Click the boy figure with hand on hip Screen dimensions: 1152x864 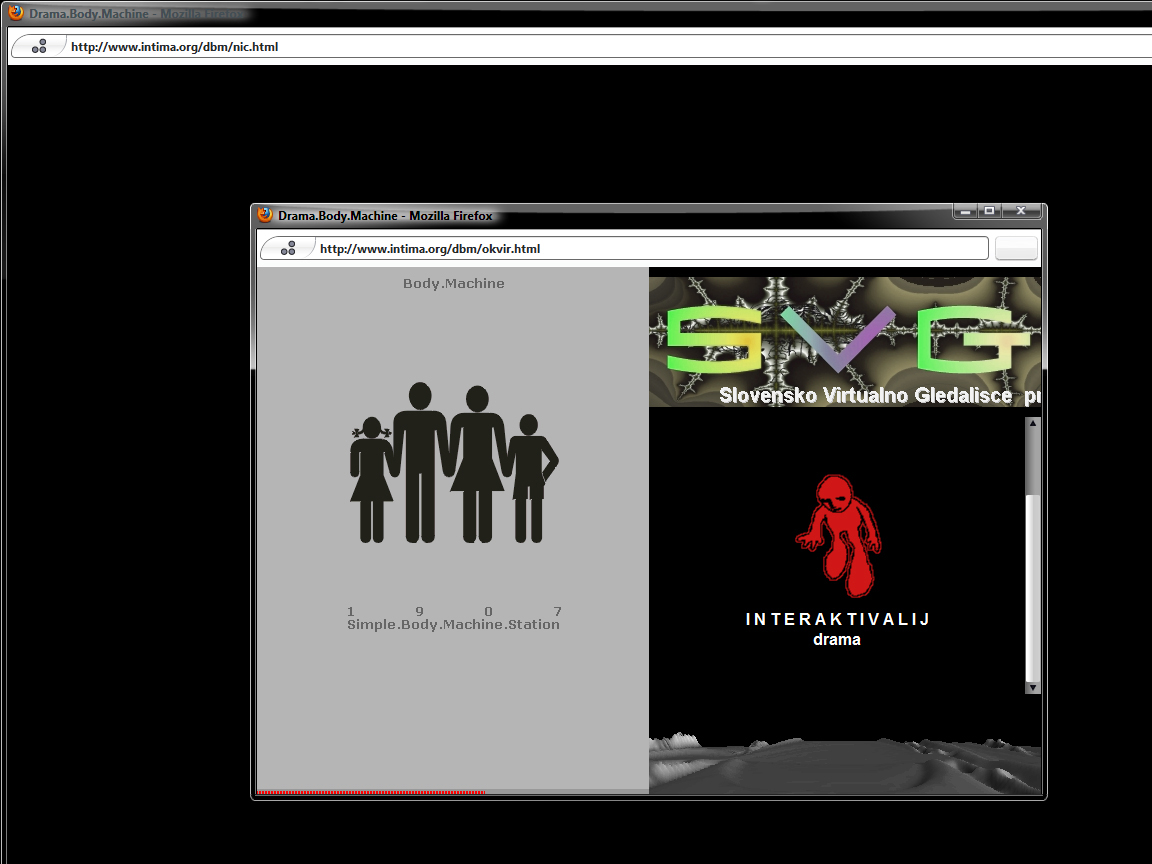(x=529, y=476)
